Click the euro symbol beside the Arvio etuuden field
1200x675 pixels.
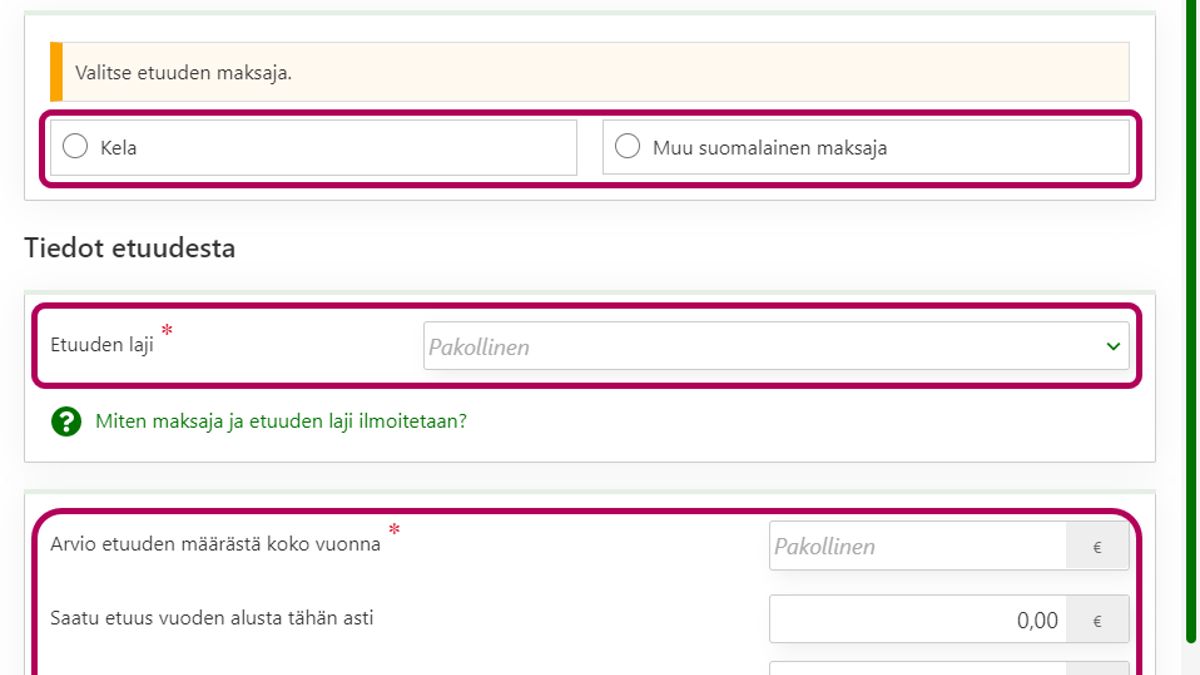[1097, 547]
